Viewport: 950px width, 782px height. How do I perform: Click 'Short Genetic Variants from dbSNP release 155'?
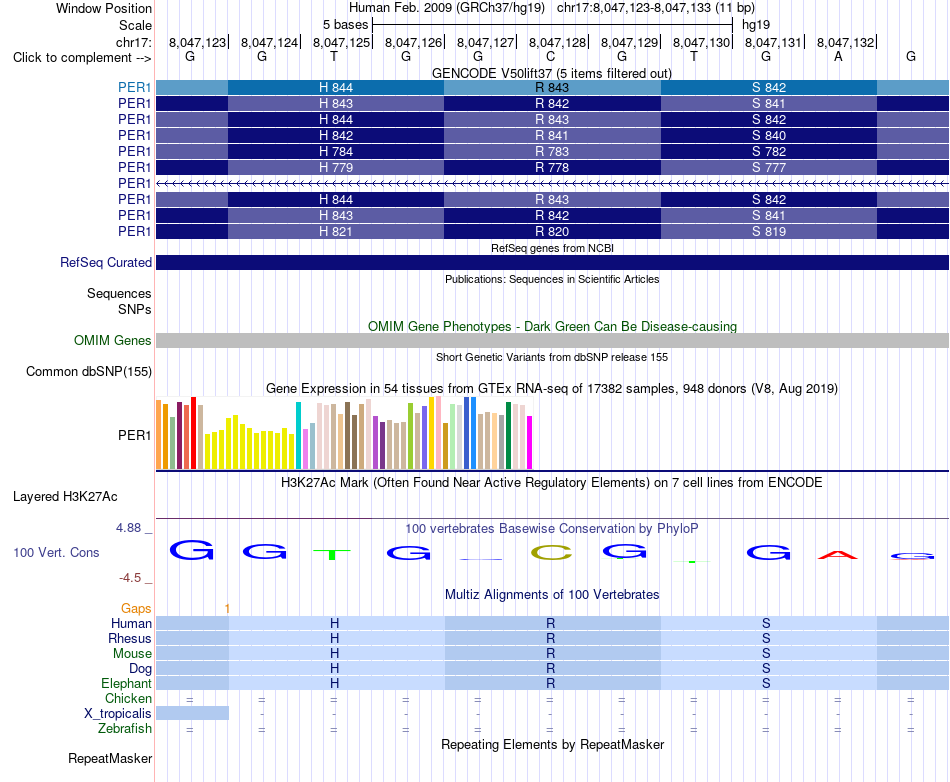point(552,357)
